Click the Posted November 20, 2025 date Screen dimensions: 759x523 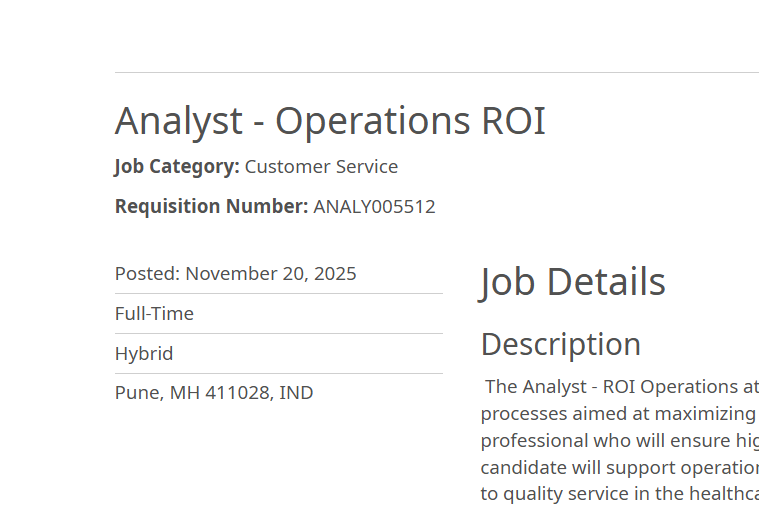(x=235, y=274)
